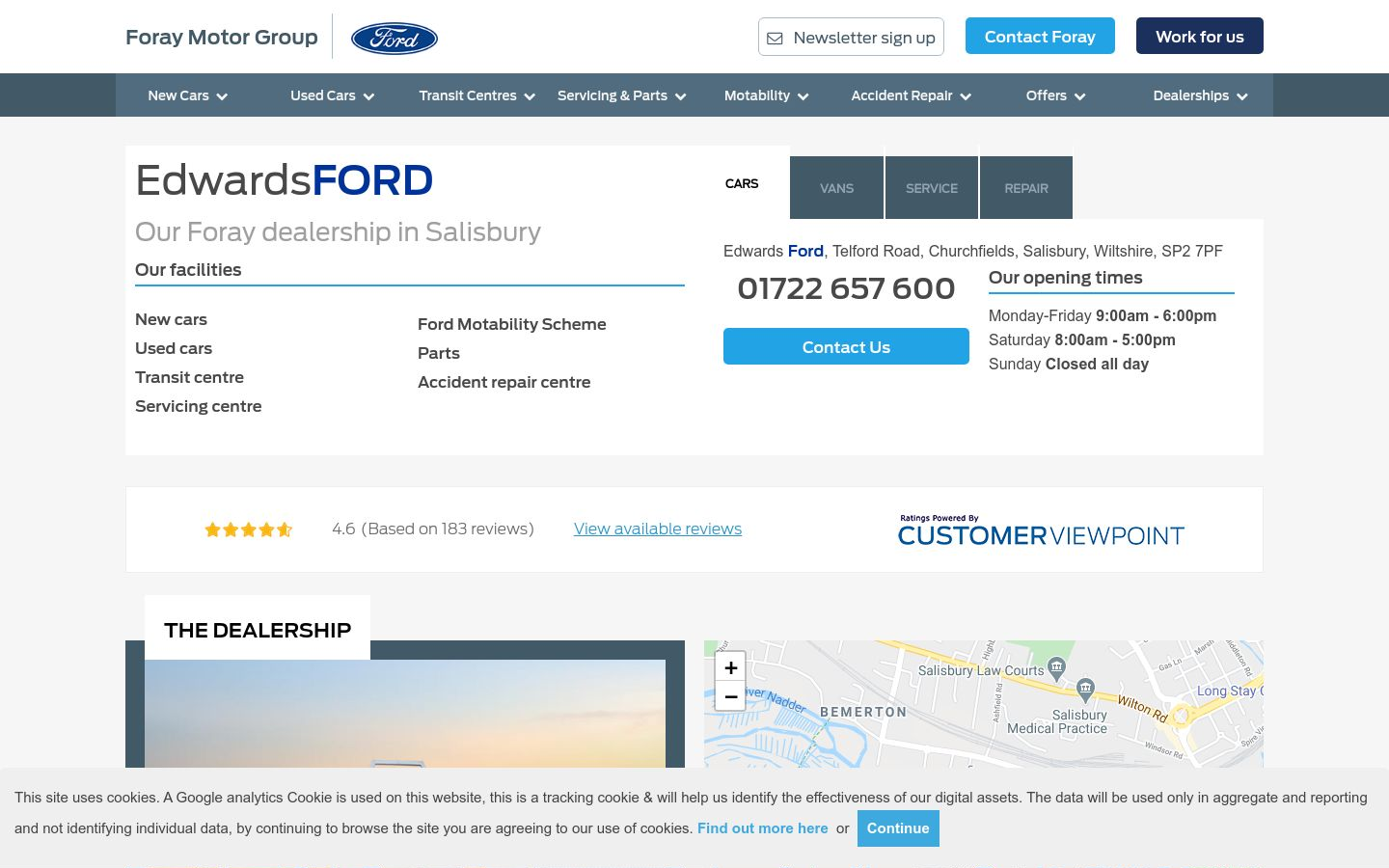Switch to the SERVICE tab

[932, 188]
